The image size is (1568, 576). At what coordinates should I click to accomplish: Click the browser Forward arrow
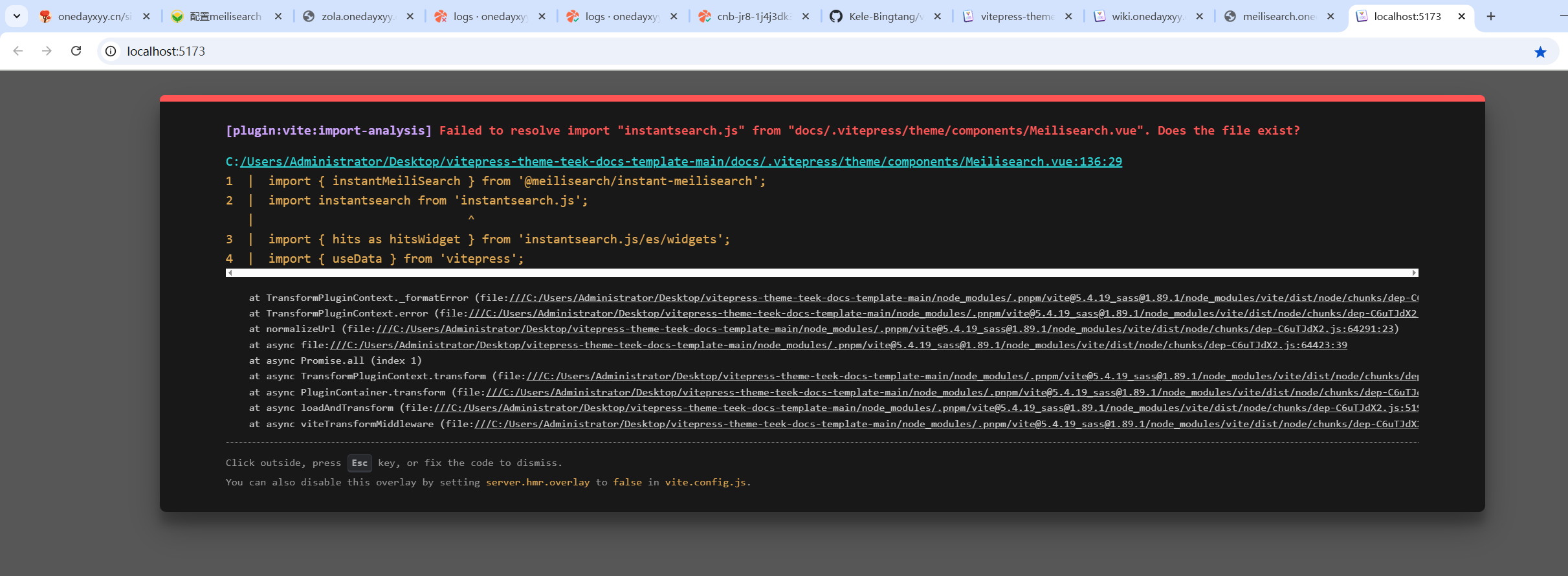pyautogui.click(x=47, y=51)
